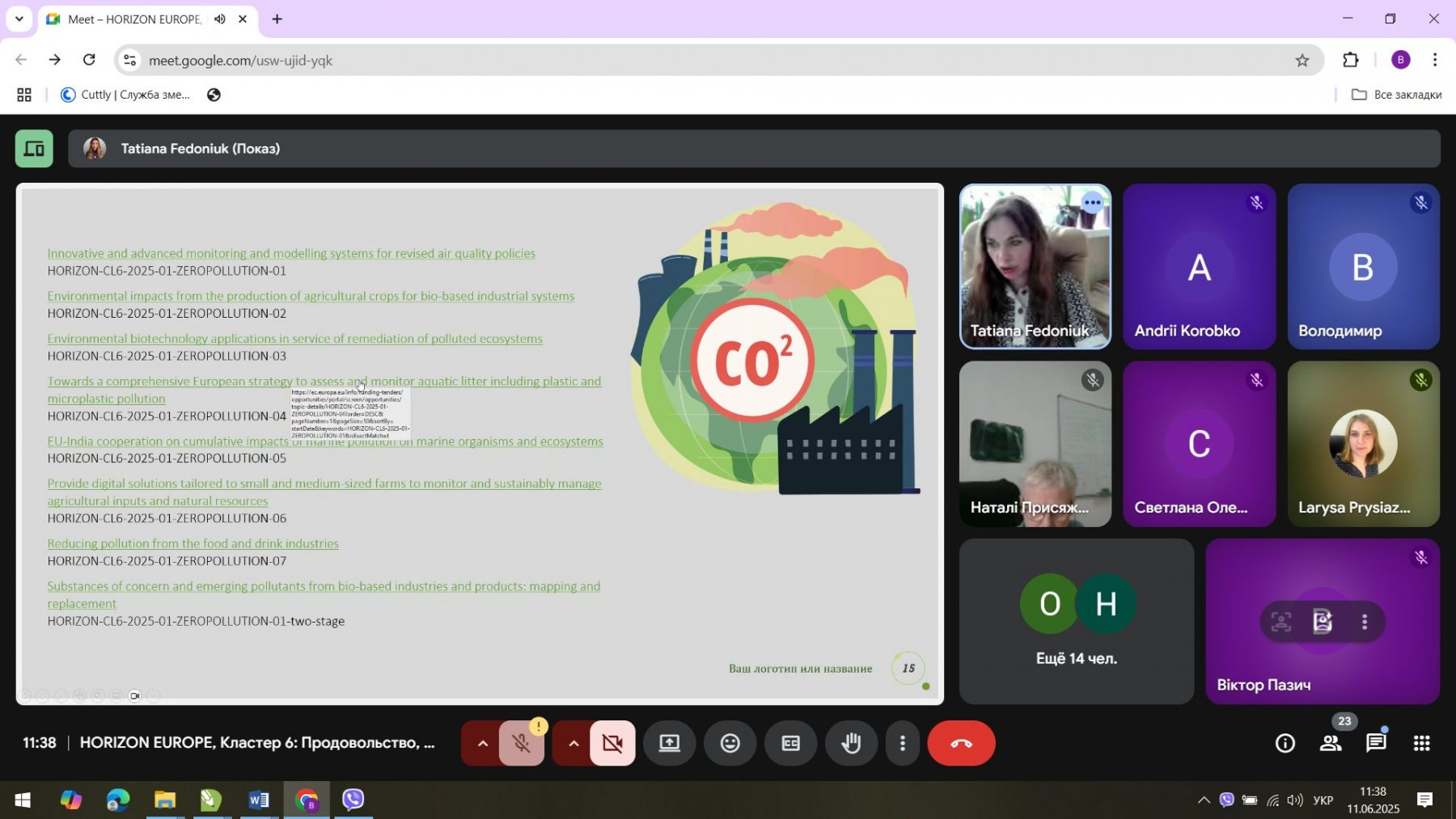Open the Chrome three-dot menu

click(1434, 60)
